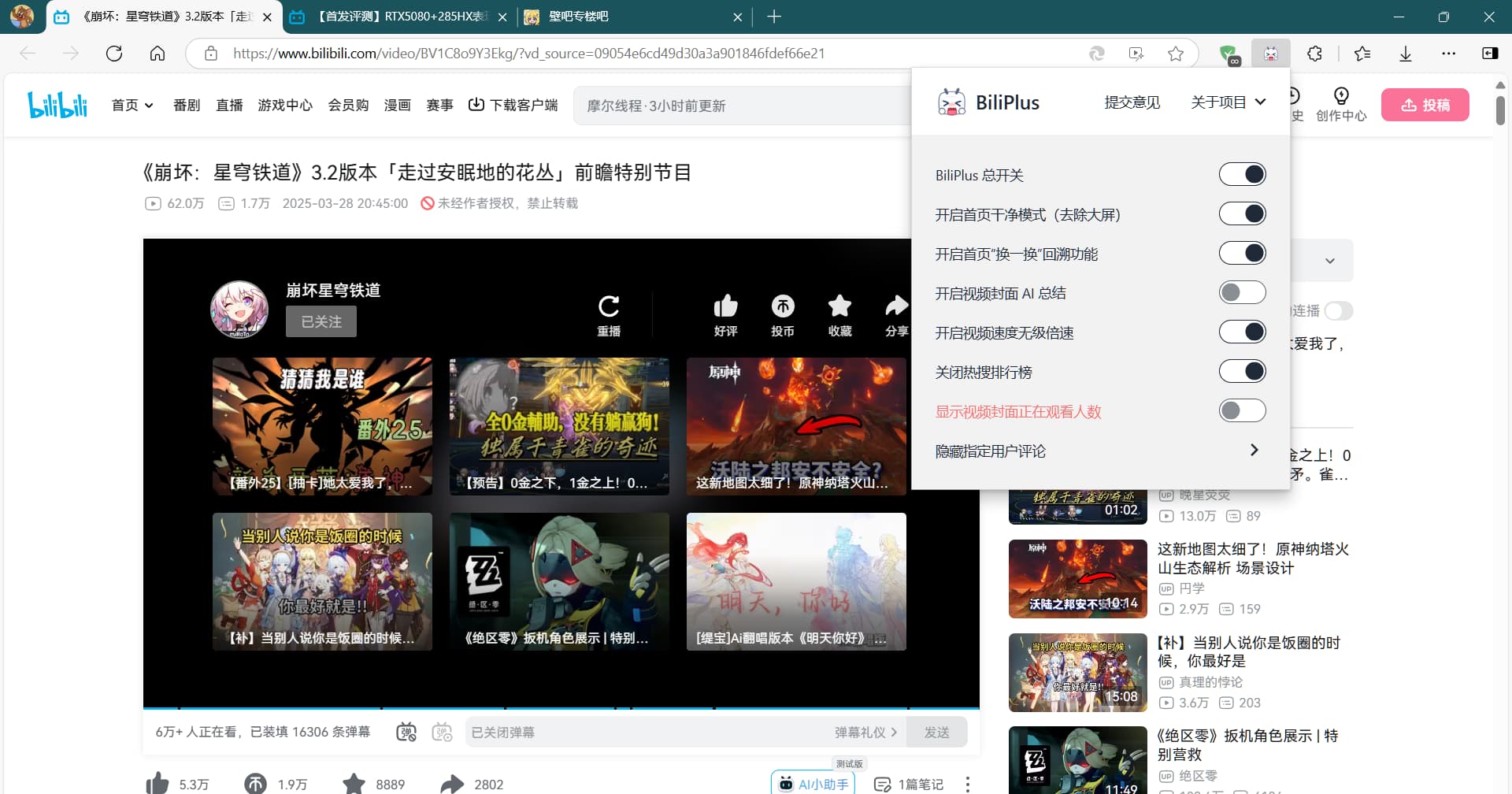Toggle 关闭热搜排行榜 switch
This screenshot has height=794, width=1512.
(1242, 371)
